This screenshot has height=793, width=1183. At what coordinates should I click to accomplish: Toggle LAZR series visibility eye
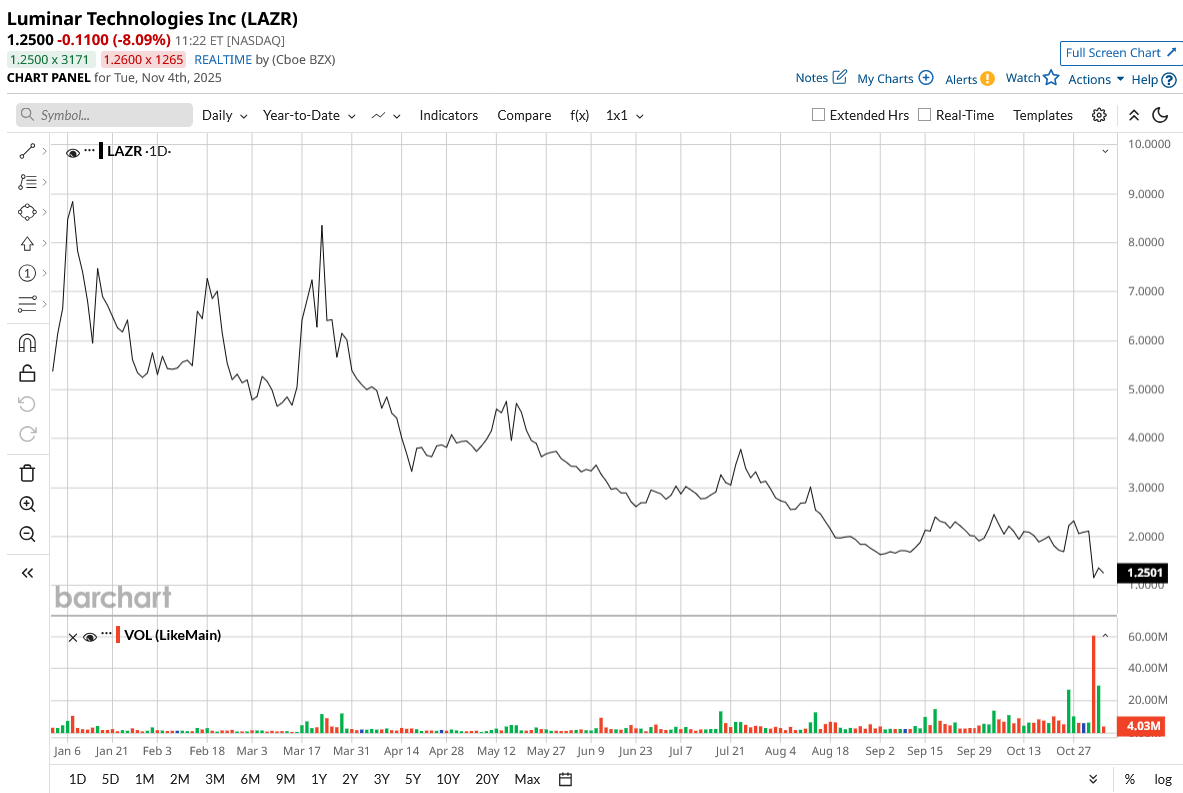(x=73, y=152)
